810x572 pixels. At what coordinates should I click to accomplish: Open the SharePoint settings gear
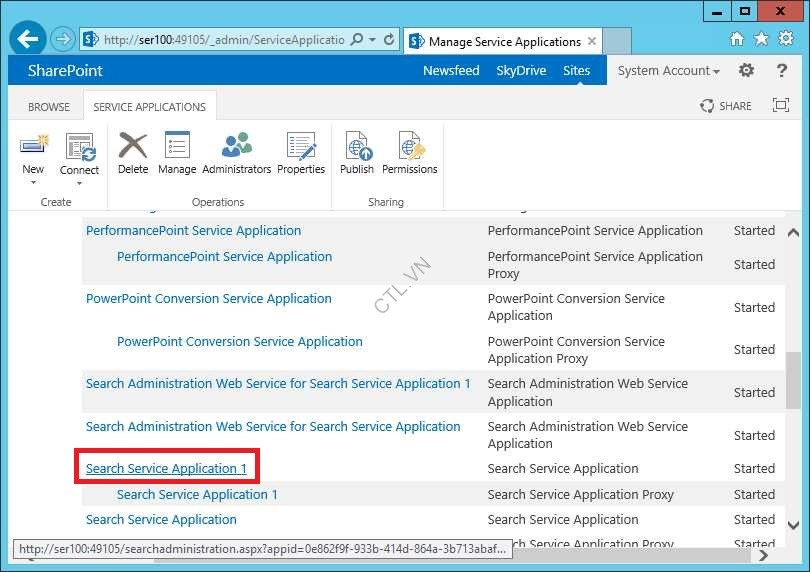point(746,71)
